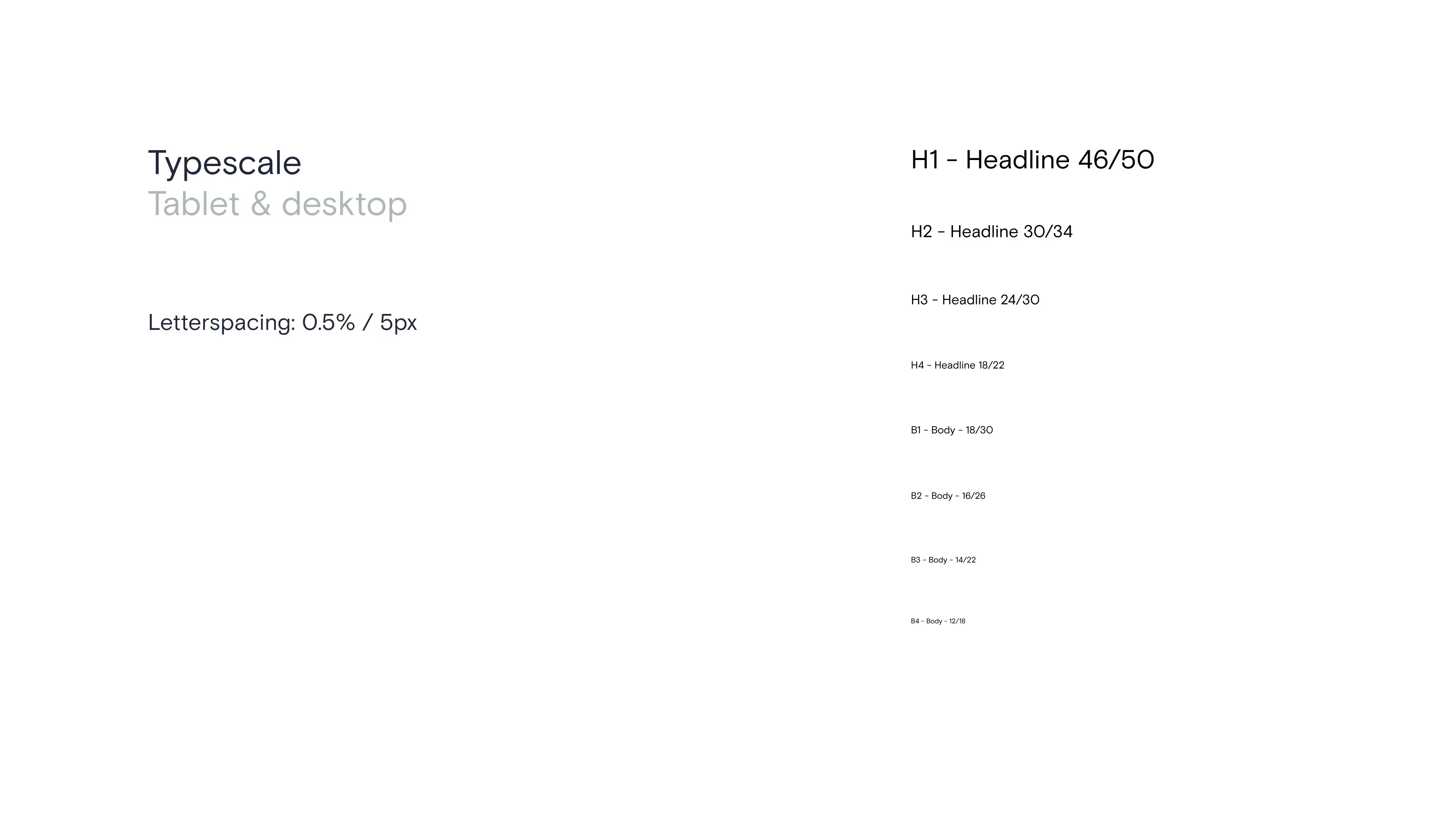
Task: Select the 0.5% letterspacing value
Action: tap(328, 323)
